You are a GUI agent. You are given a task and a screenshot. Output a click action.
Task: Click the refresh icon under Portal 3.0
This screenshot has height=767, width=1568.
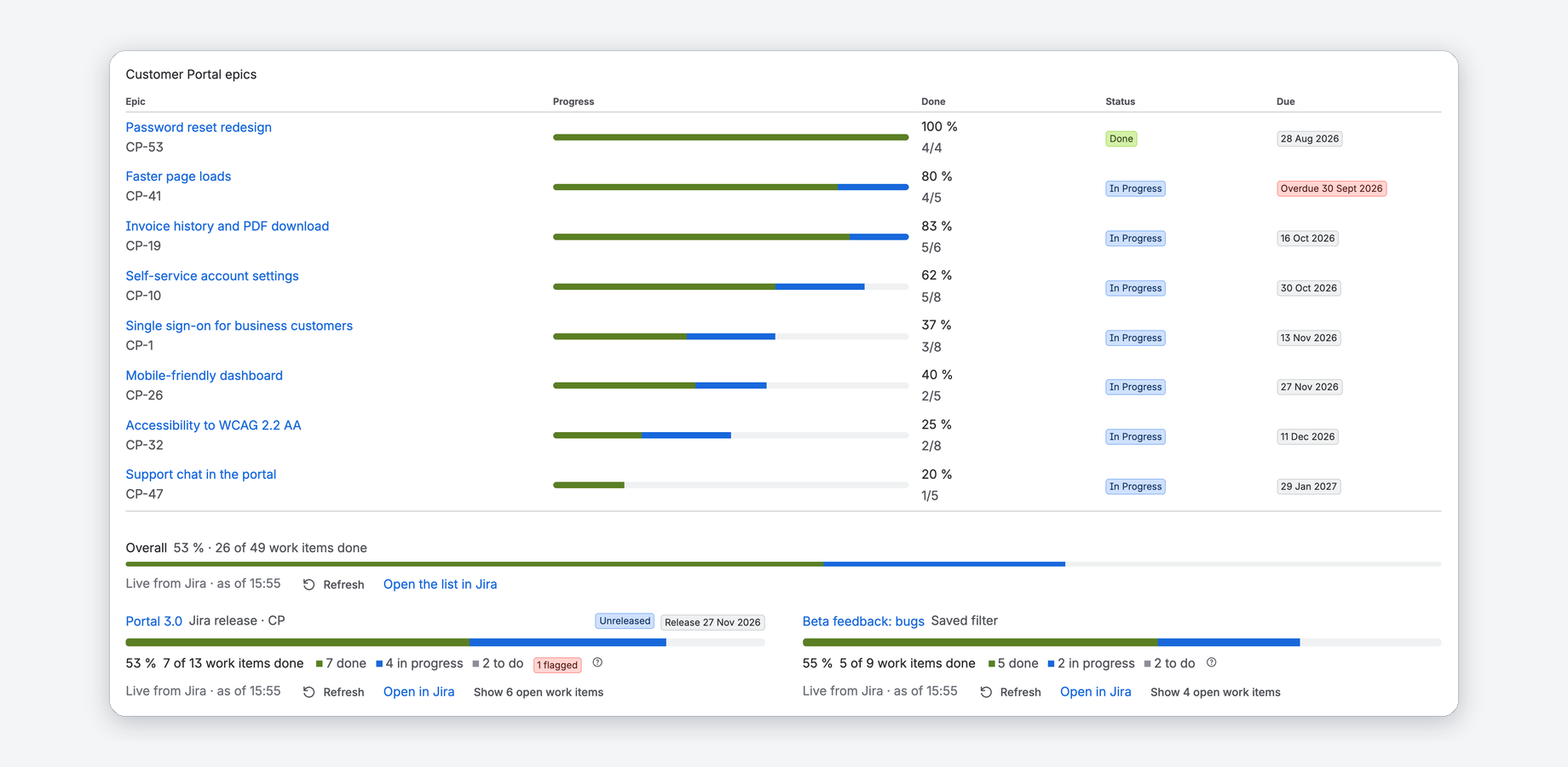click(x=309, y=692)
